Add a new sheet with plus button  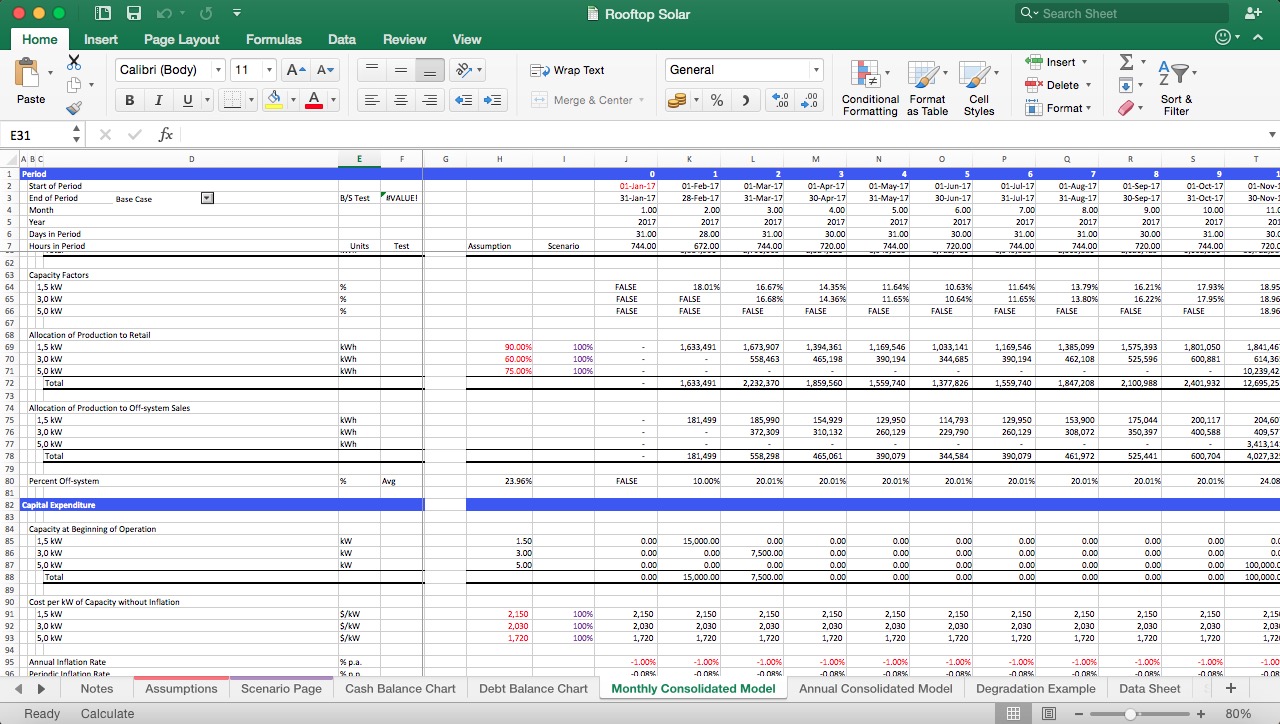click(1231, 688)
